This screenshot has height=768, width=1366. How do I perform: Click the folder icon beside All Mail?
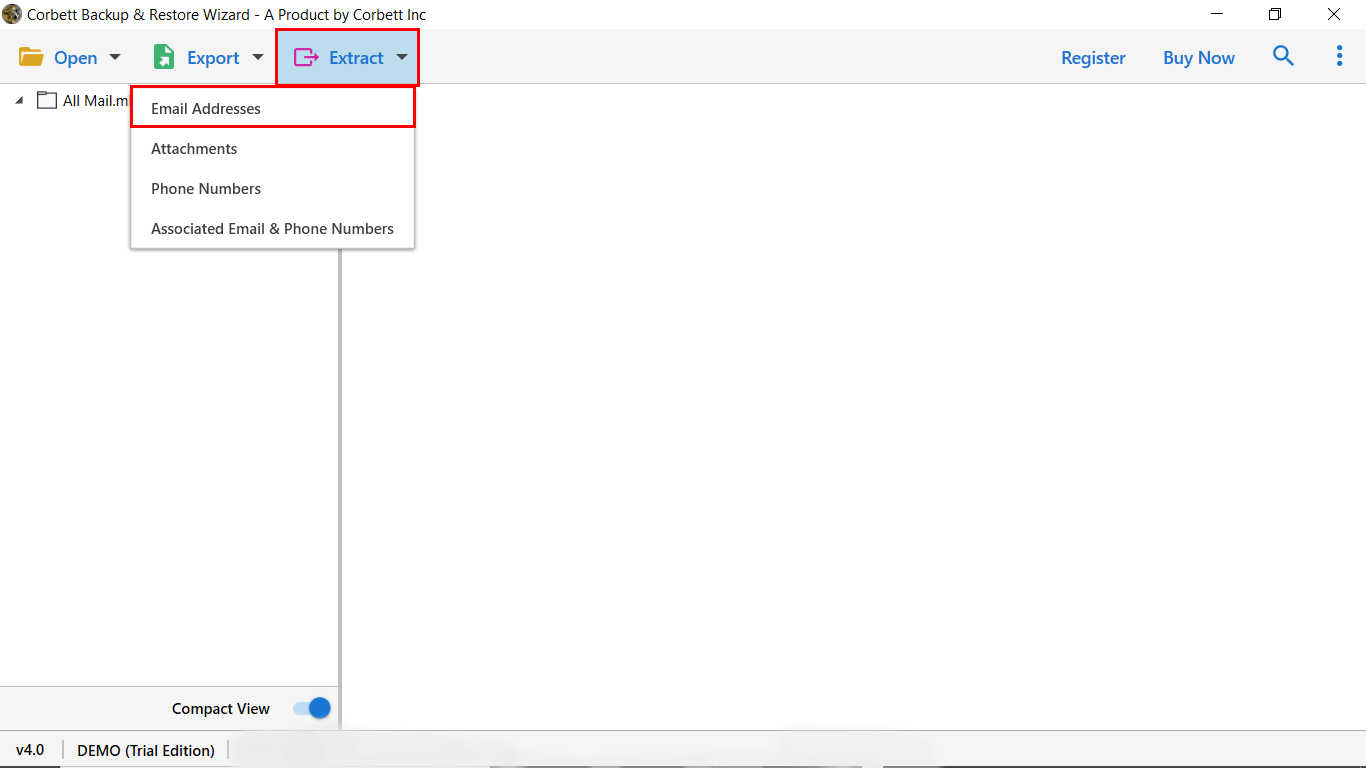coord(46,100)
